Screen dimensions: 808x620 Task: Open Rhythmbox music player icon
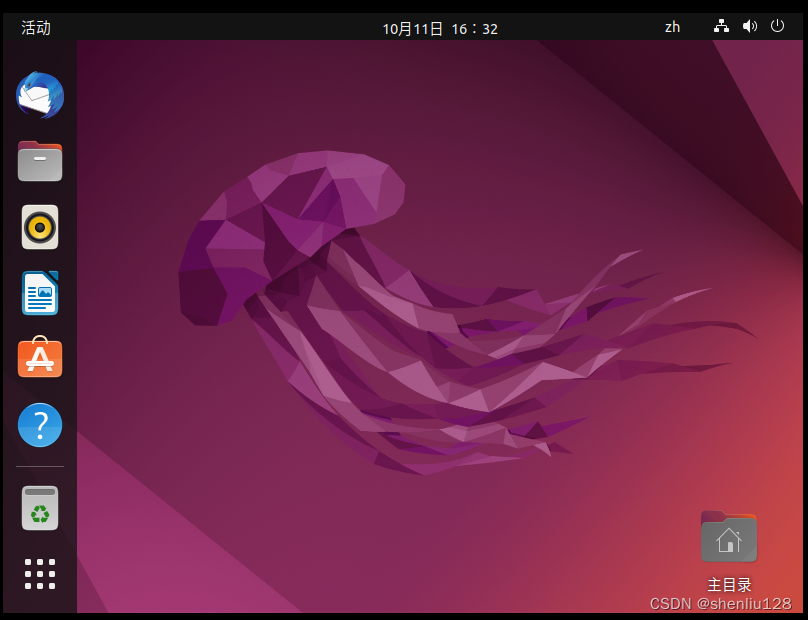pyautogui.click(x=40, y=227)
